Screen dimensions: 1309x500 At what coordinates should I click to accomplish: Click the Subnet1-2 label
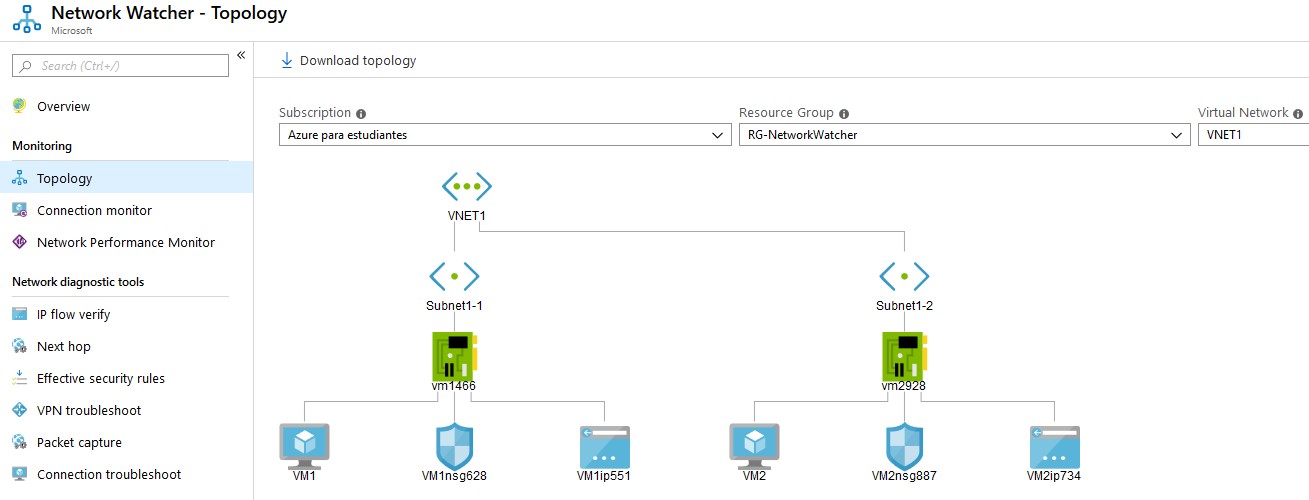(x=904, y=305)
